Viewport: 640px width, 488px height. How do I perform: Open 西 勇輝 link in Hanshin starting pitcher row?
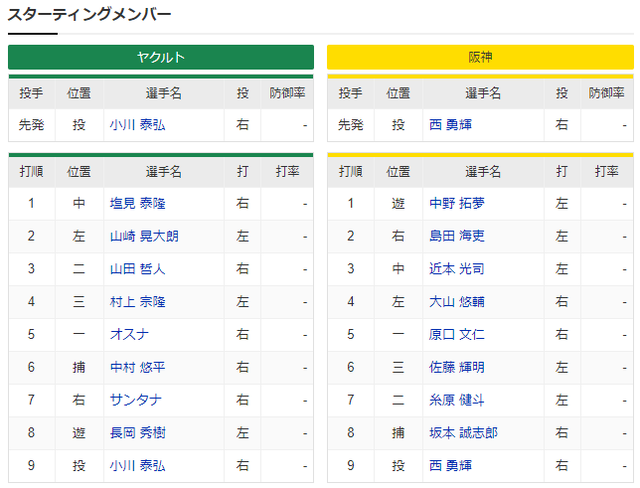coord(450,125)
